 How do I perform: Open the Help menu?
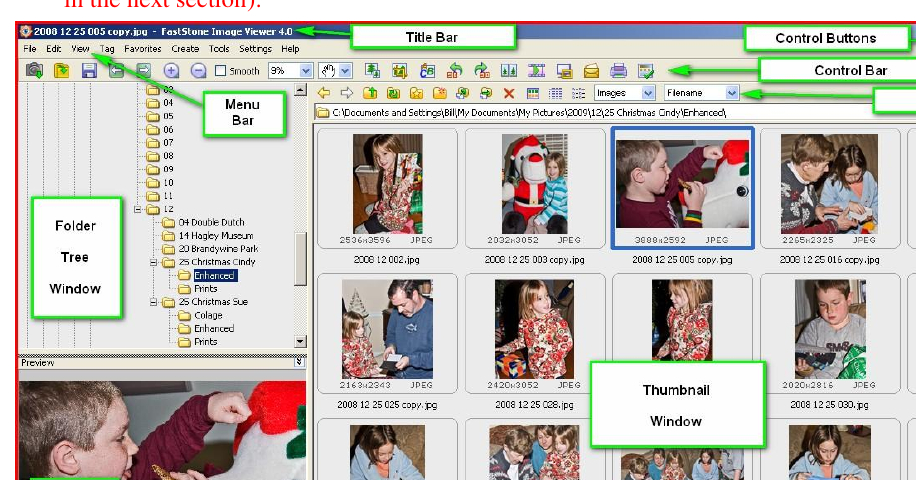pos(290,49)
